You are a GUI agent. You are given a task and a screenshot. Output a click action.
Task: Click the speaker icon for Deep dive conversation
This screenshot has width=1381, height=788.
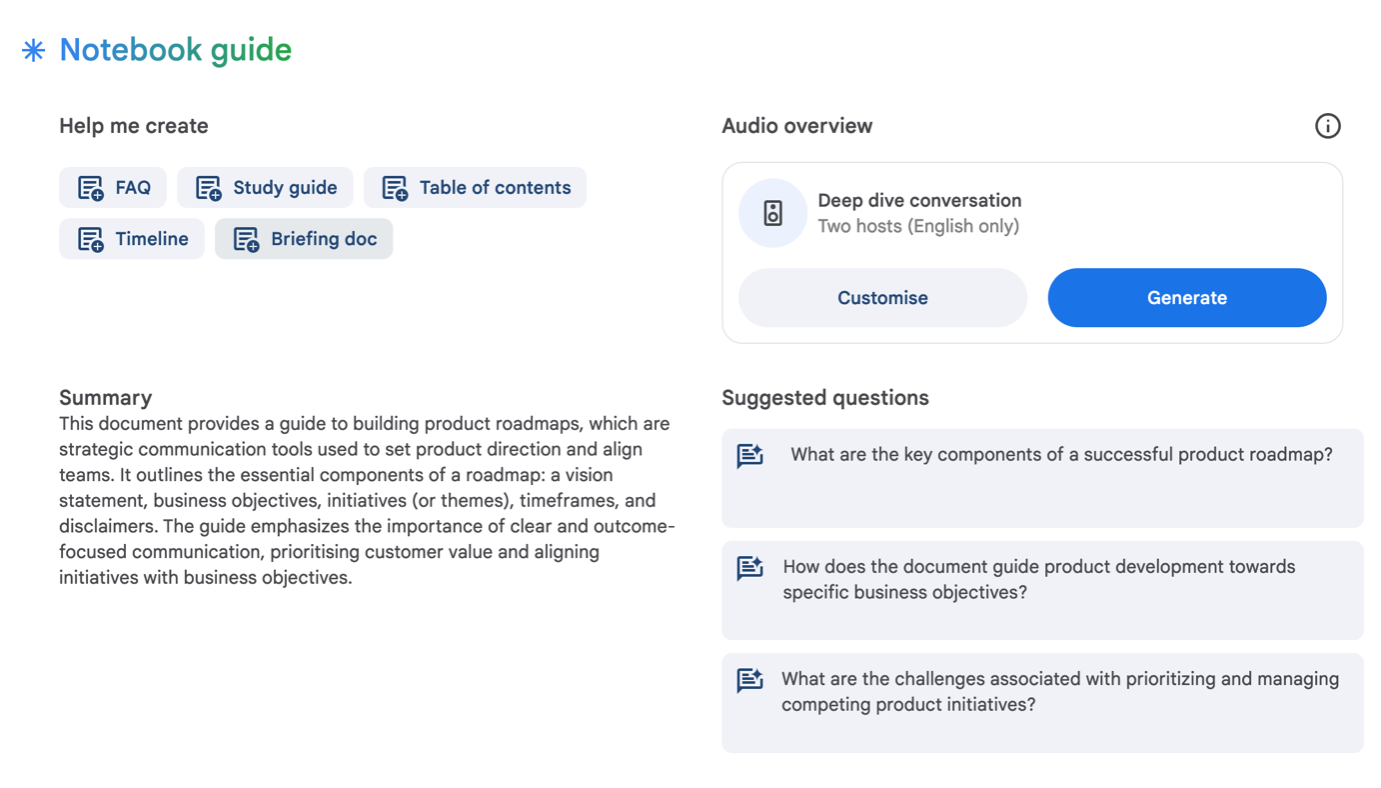(x=773, y=213)
